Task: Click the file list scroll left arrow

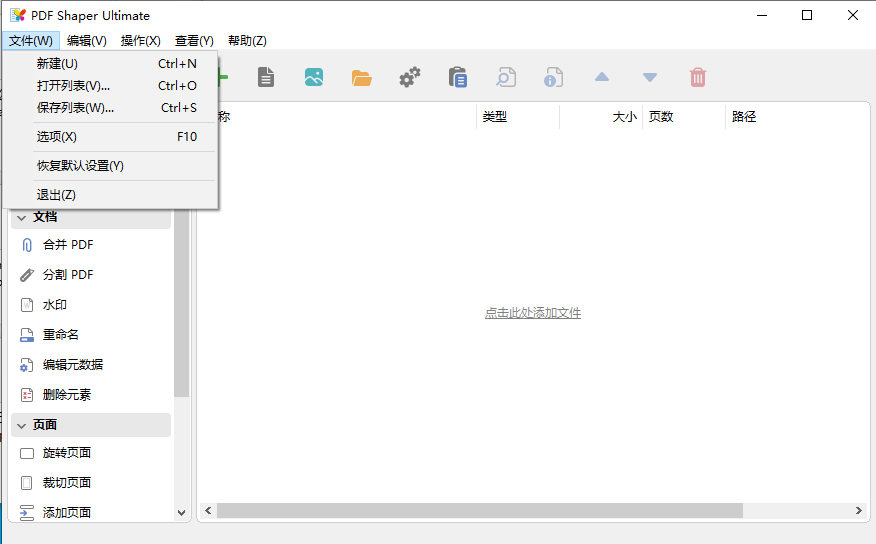Action: coord(208,510)
